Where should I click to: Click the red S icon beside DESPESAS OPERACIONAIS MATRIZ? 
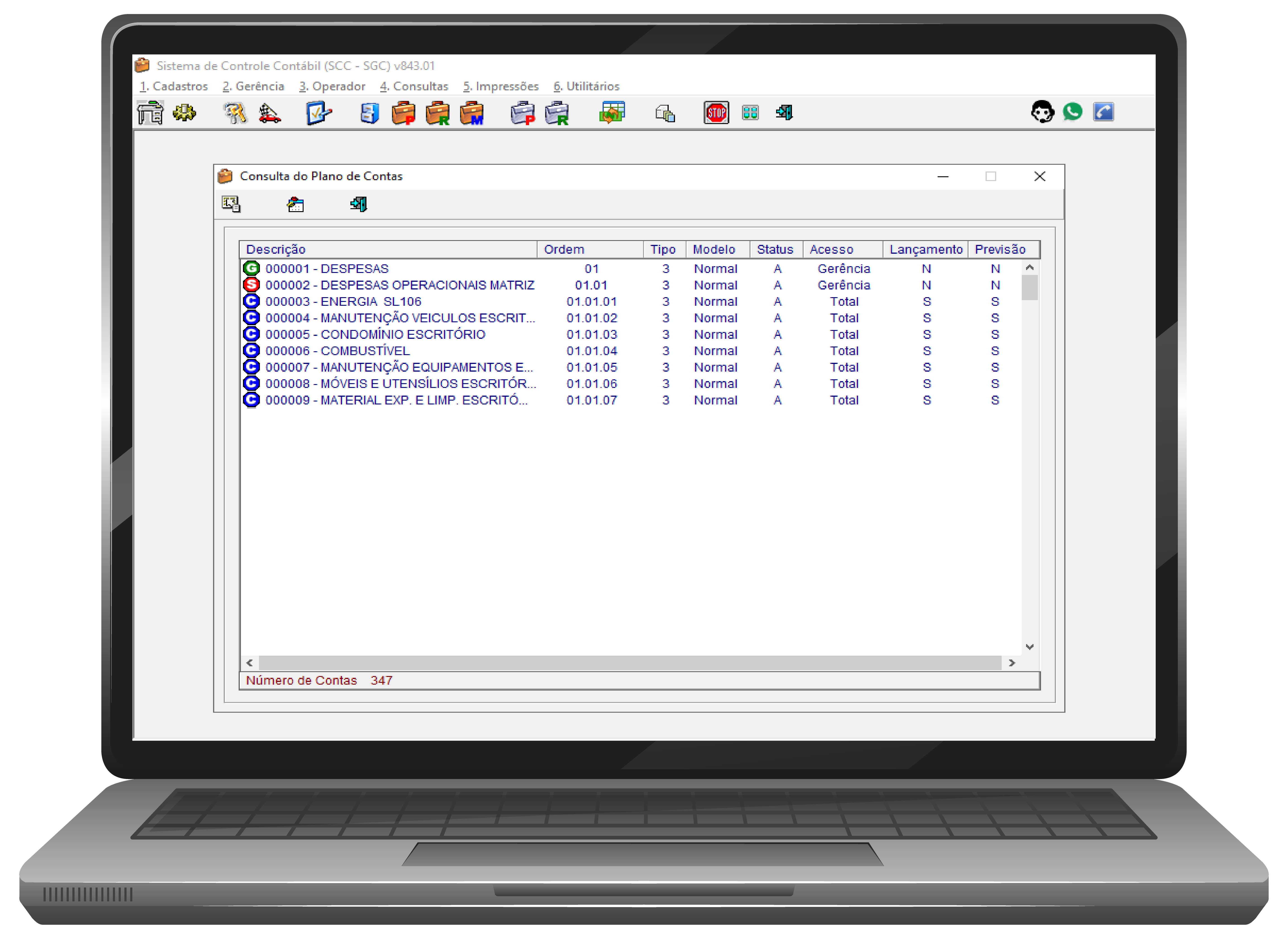(251, 285)
